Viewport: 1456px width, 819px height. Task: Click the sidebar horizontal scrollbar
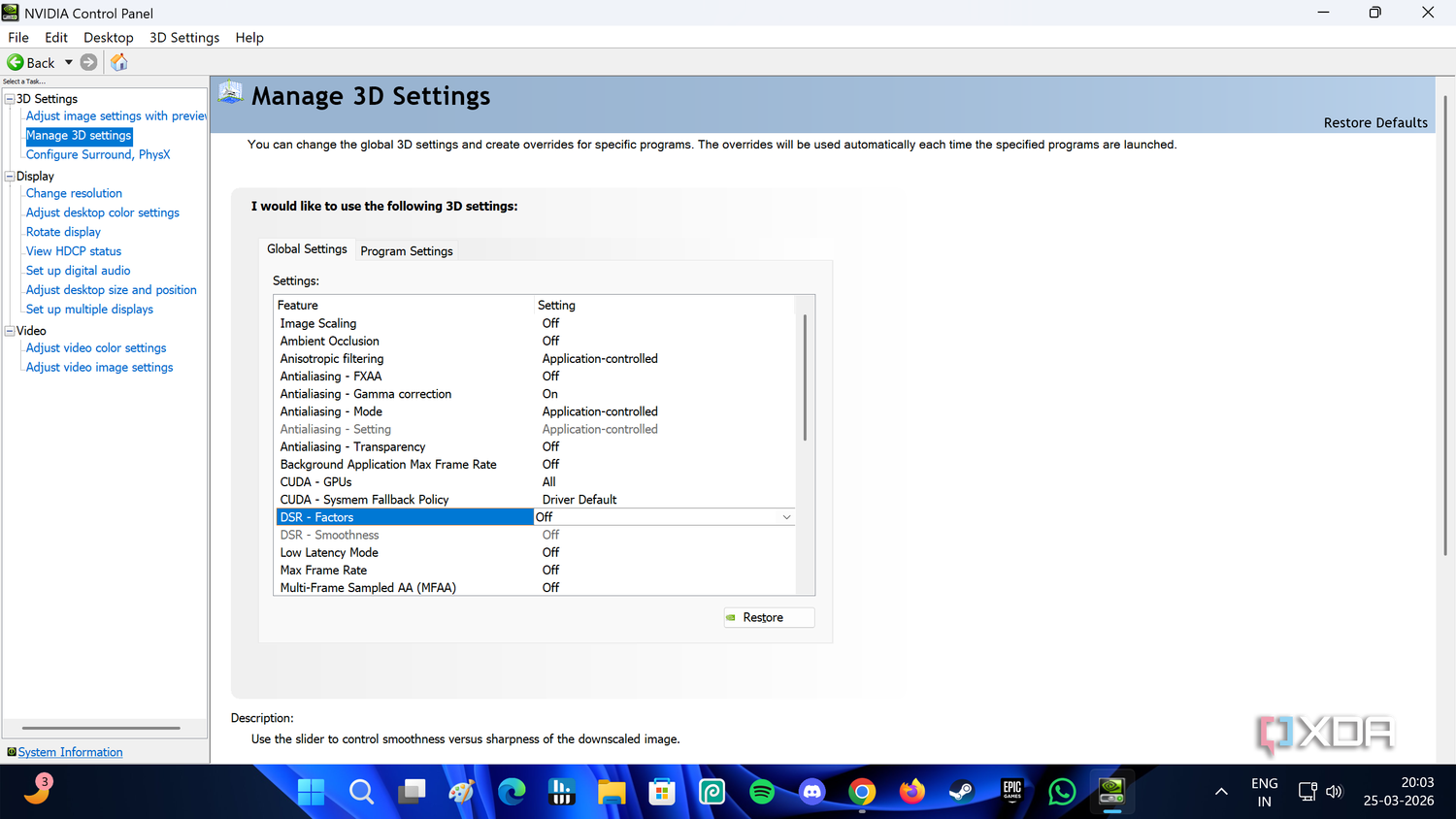(101, 728)
